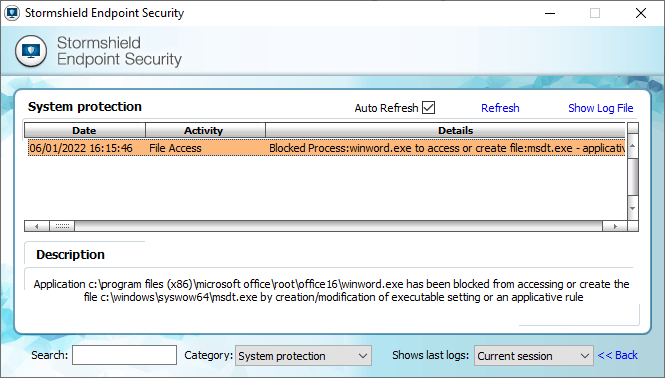The width and height of the screenshot is (665, 378).
Task: Click the Current session combo box arrow
Action: point(585,356)
